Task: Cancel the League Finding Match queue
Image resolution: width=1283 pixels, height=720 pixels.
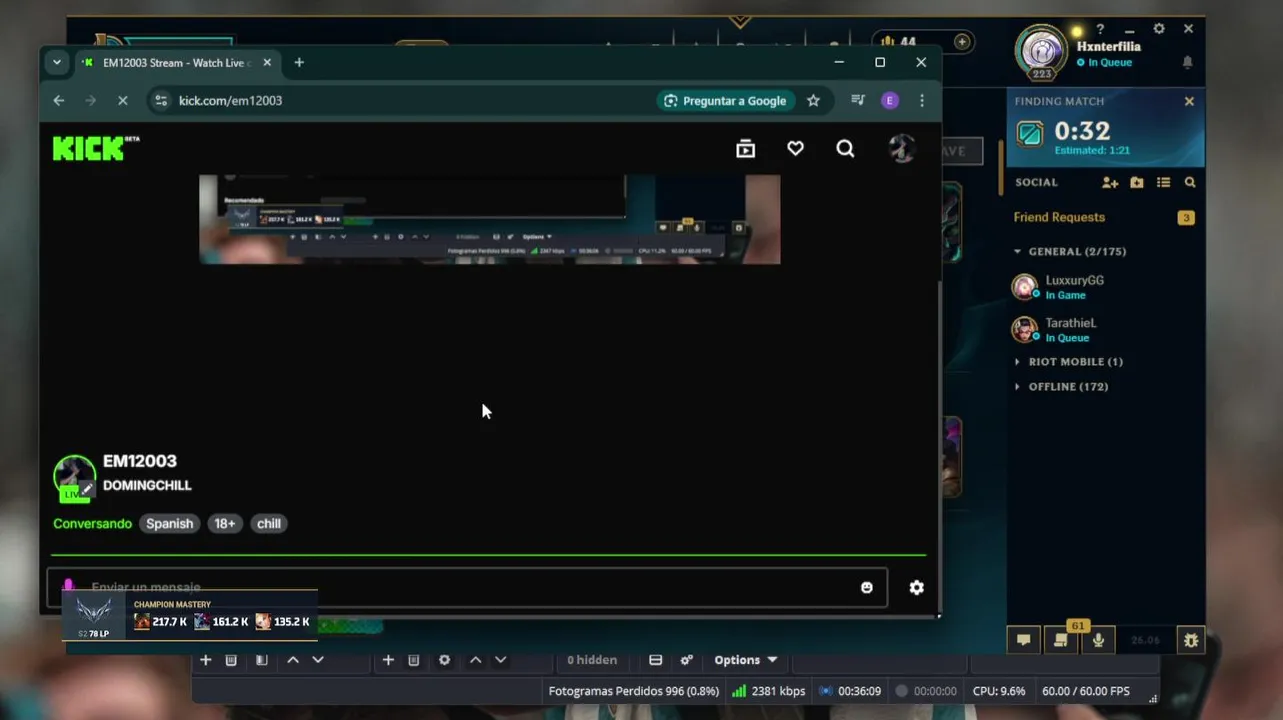Action: coord(1189,101)
